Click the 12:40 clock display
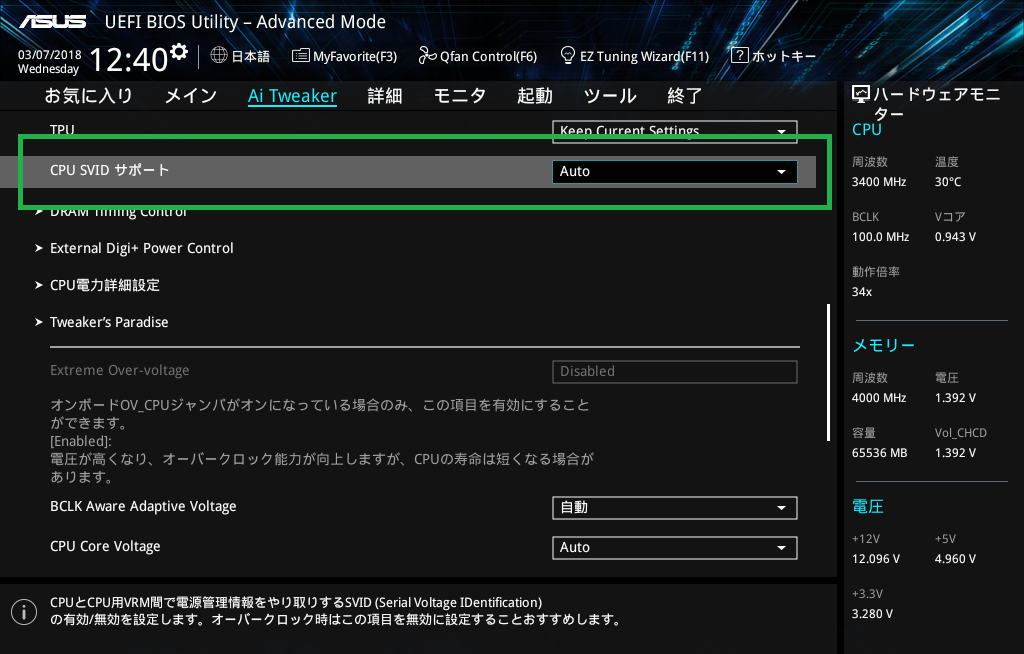 (x=129, y=59)
